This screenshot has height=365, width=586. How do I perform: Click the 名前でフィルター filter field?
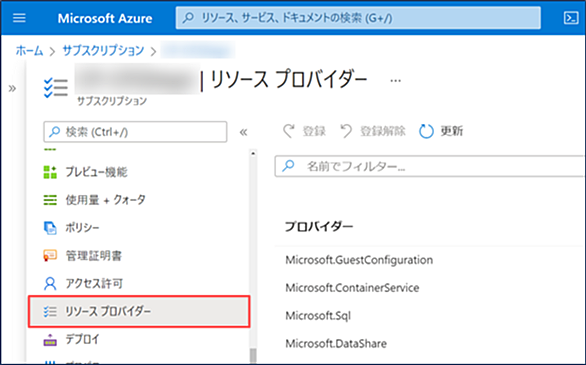430,166
